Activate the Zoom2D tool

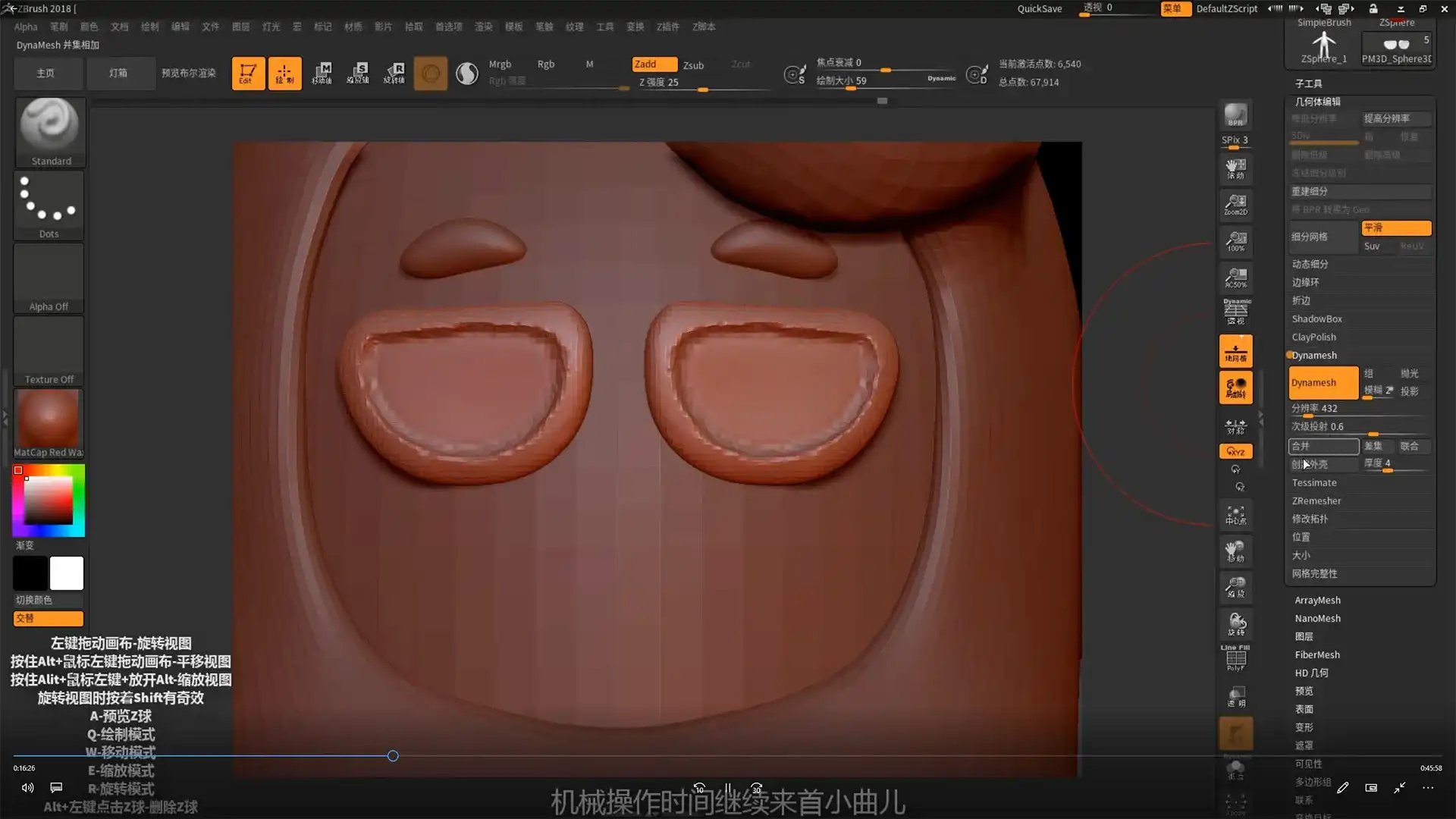[x=1236, y=205]
